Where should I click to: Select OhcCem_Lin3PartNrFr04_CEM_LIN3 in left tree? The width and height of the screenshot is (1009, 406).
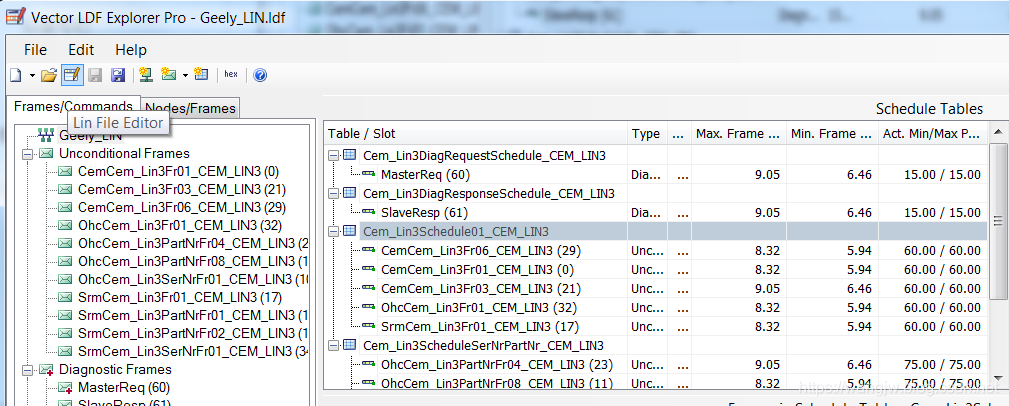(x=194, y=244)
